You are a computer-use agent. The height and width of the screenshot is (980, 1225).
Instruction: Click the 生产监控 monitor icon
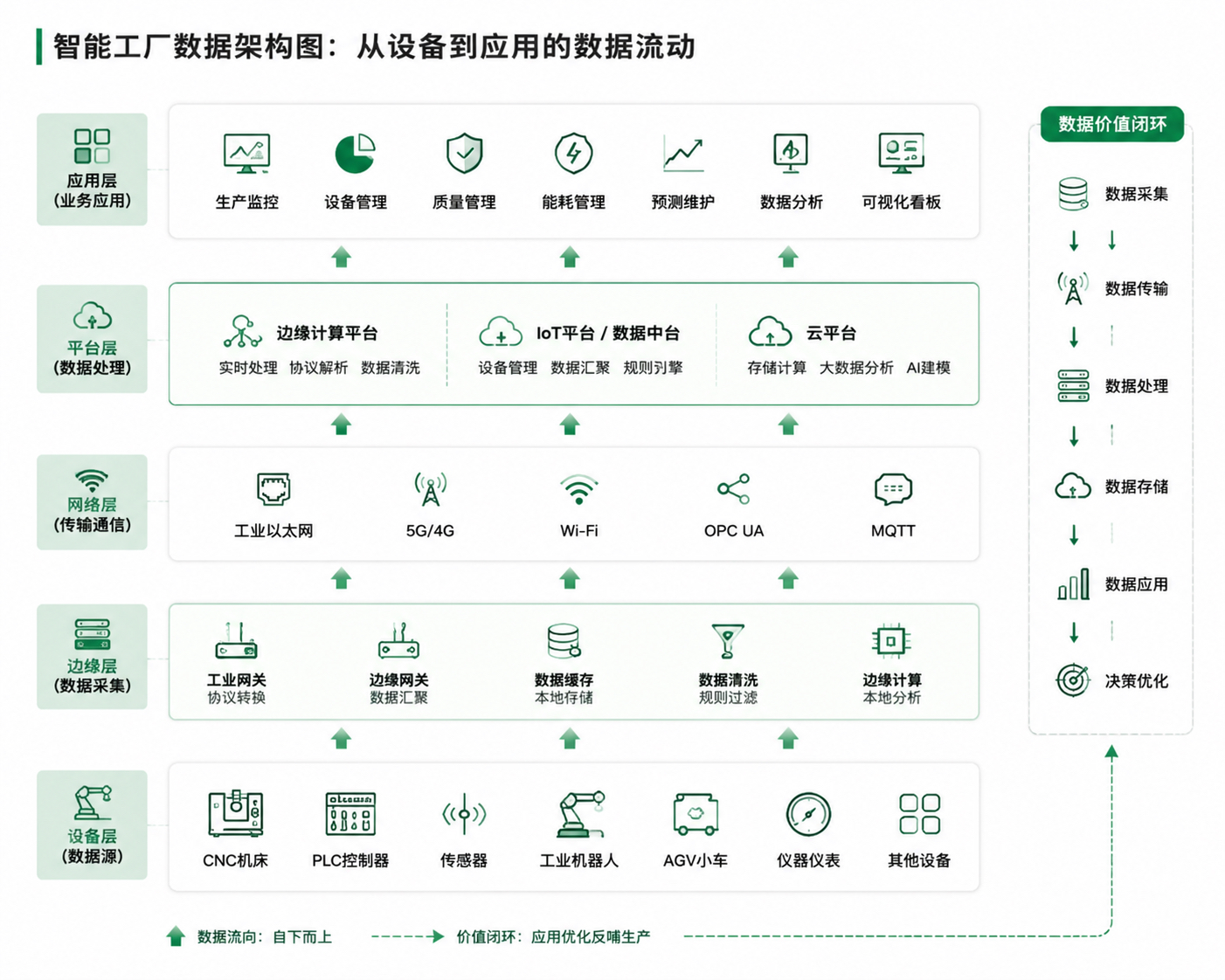click(246, 154)
